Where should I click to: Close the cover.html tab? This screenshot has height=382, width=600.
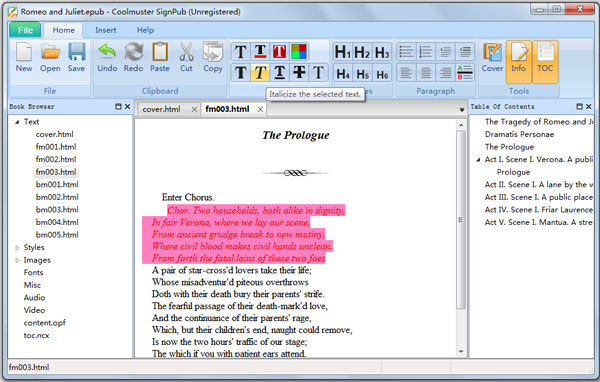pos(194,109)
